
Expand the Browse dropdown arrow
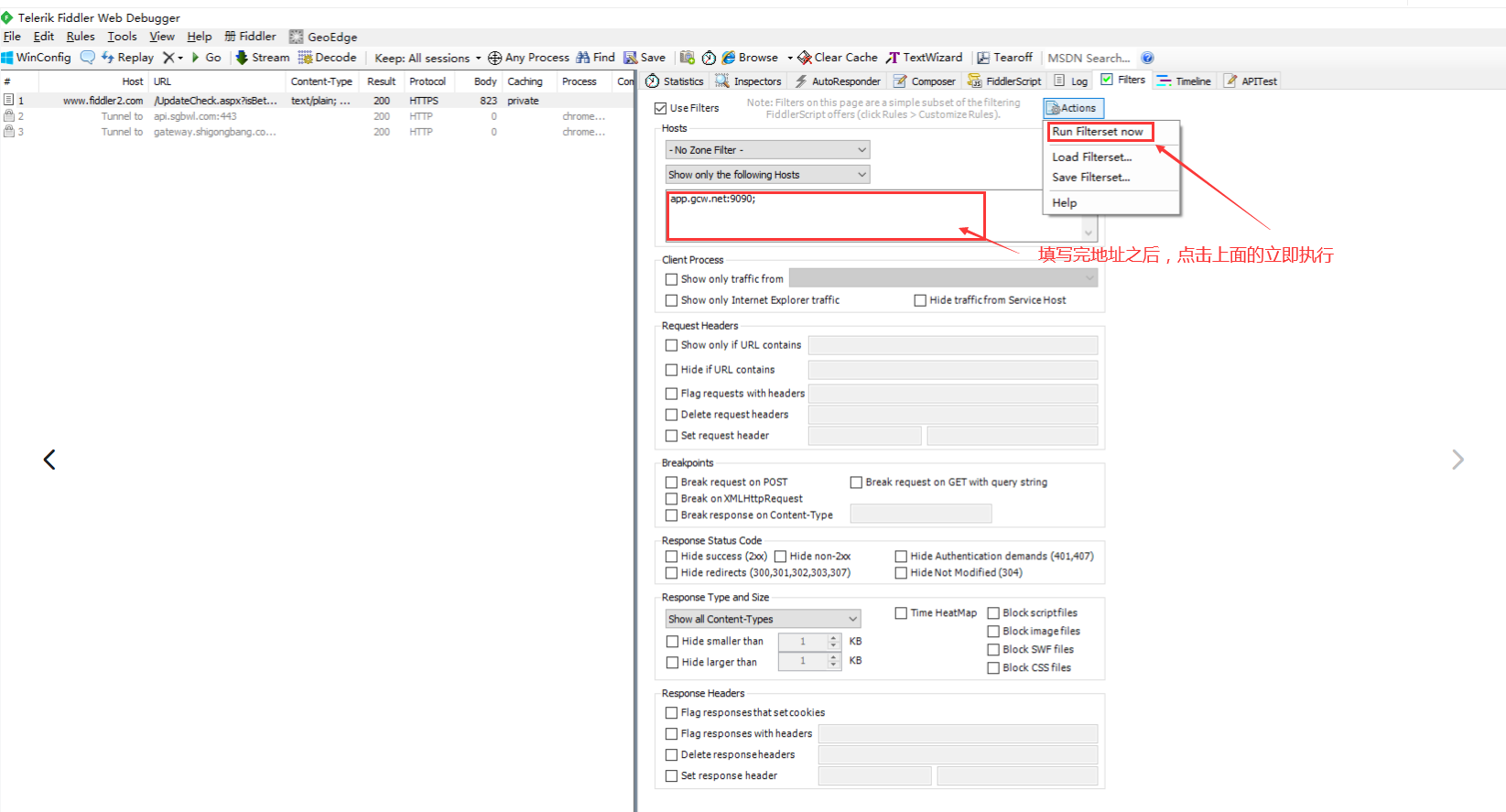(x=789, y=58)
